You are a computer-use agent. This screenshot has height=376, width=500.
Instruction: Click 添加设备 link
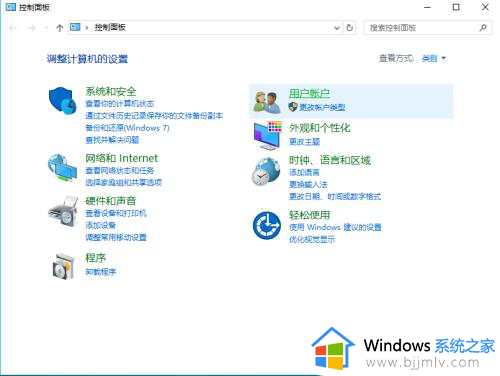click(x=101, y=225)
